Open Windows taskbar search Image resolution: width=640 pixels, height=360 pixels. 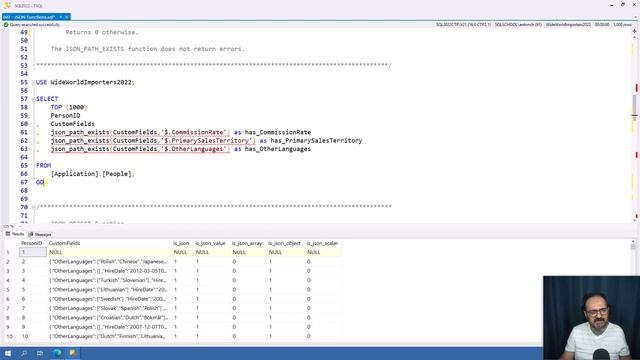24,353
